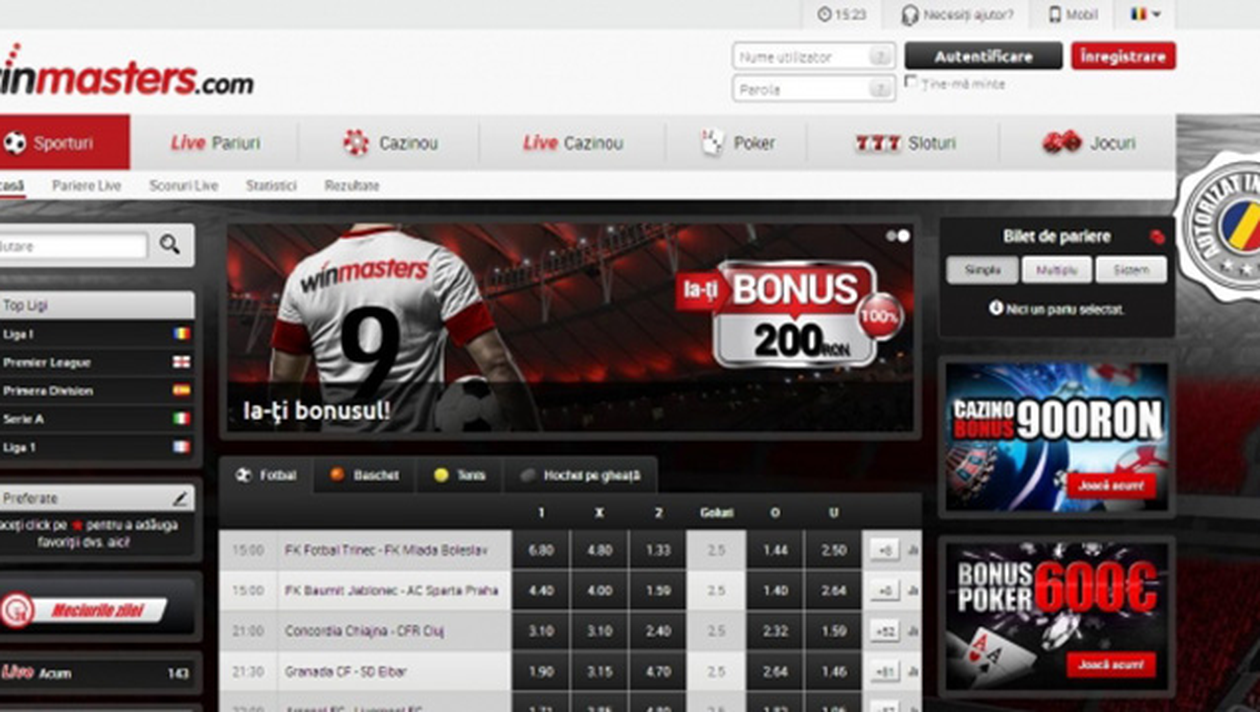This screenshot has height=712, width=1260.
Task: Open Sloturi with the 777 icon
Action: (x=878, y=143)
